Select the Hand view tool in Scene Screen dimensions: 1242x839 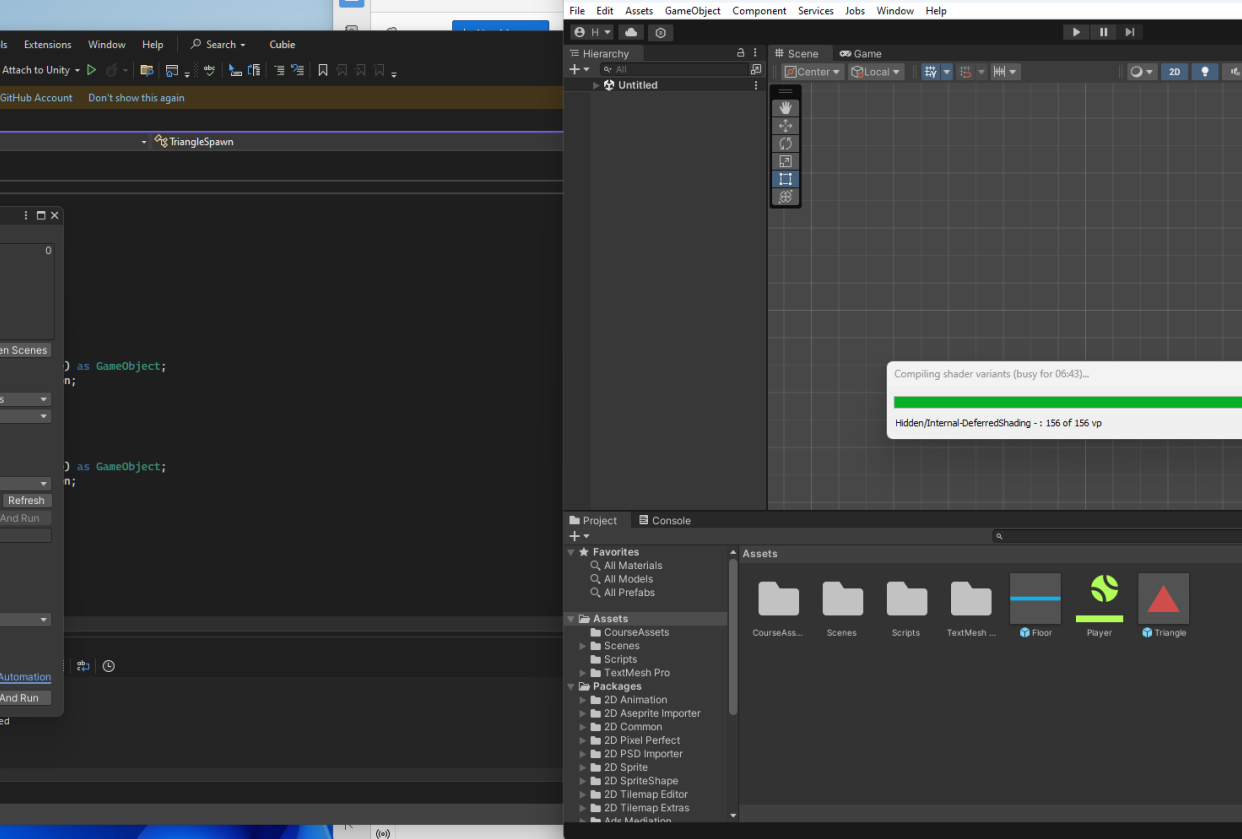point(785,108)
